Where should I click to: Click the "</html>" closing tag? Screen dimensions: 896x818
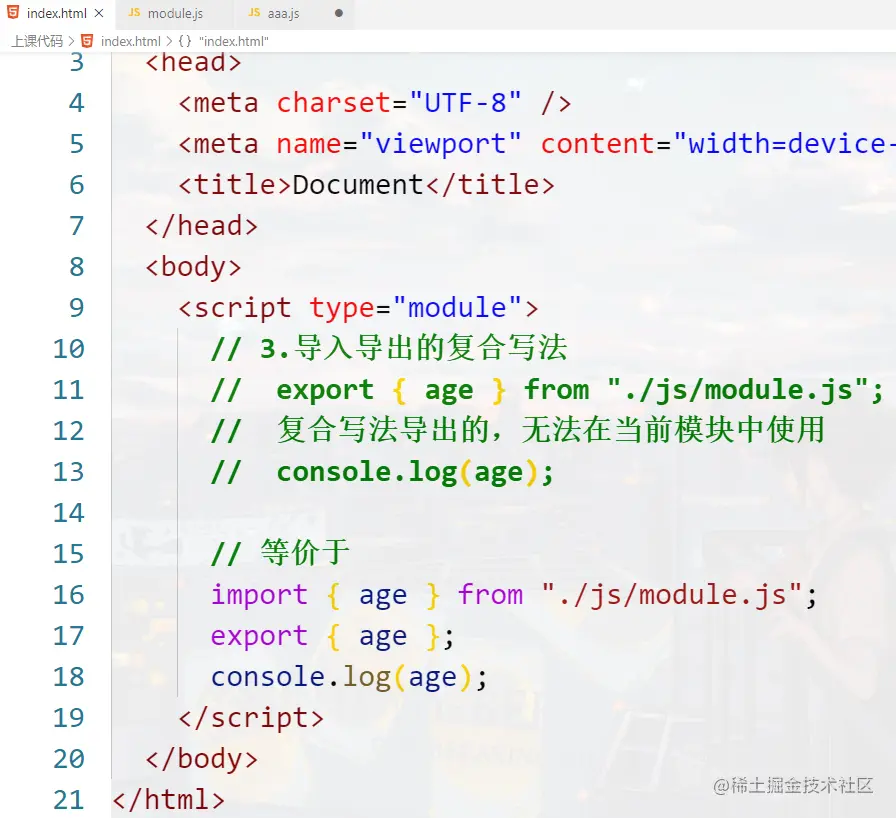pos(169,800)
